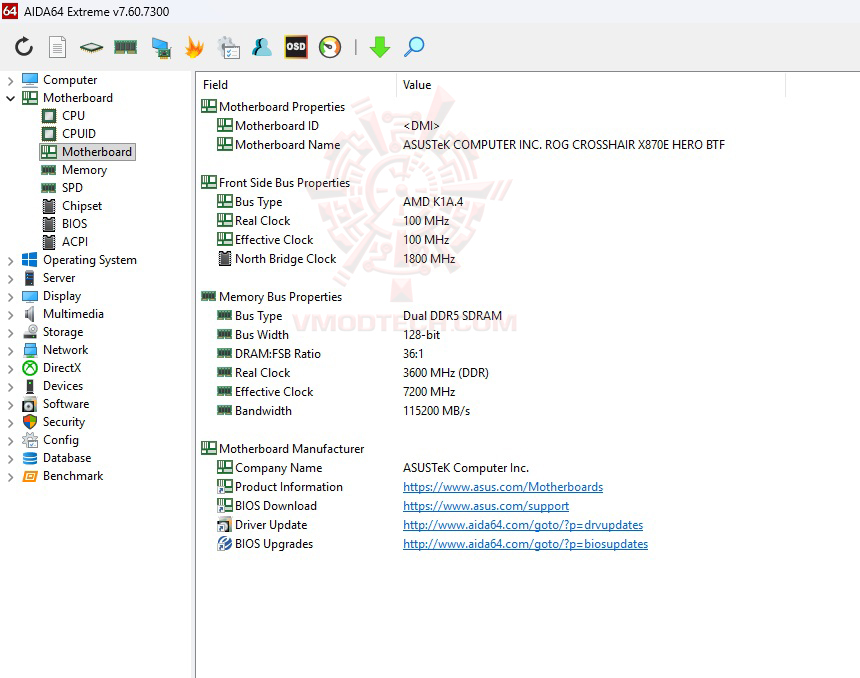Expand the Server tree node
Image resolution: width=860 pixels, height=678 pixels.
(10, 279)
